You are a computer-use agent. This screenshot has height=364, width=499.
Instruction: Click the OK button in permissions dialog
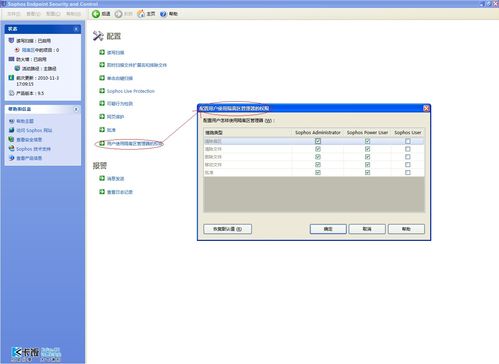click(328, 229)
